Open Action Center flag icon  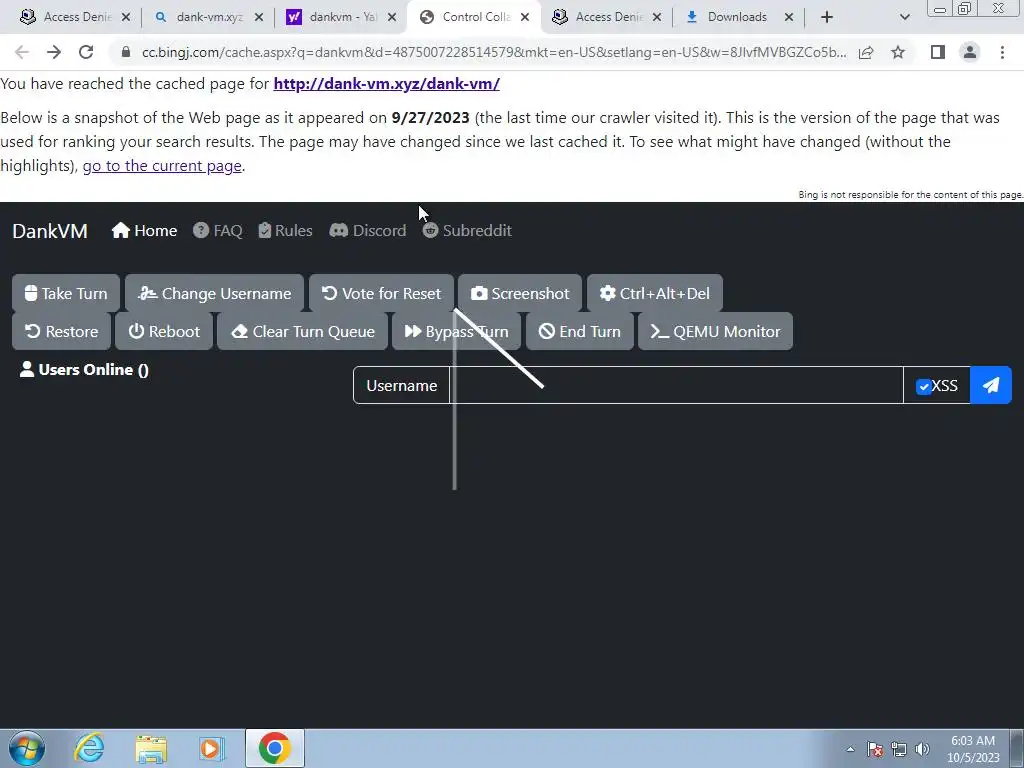[x=875, y=749]
